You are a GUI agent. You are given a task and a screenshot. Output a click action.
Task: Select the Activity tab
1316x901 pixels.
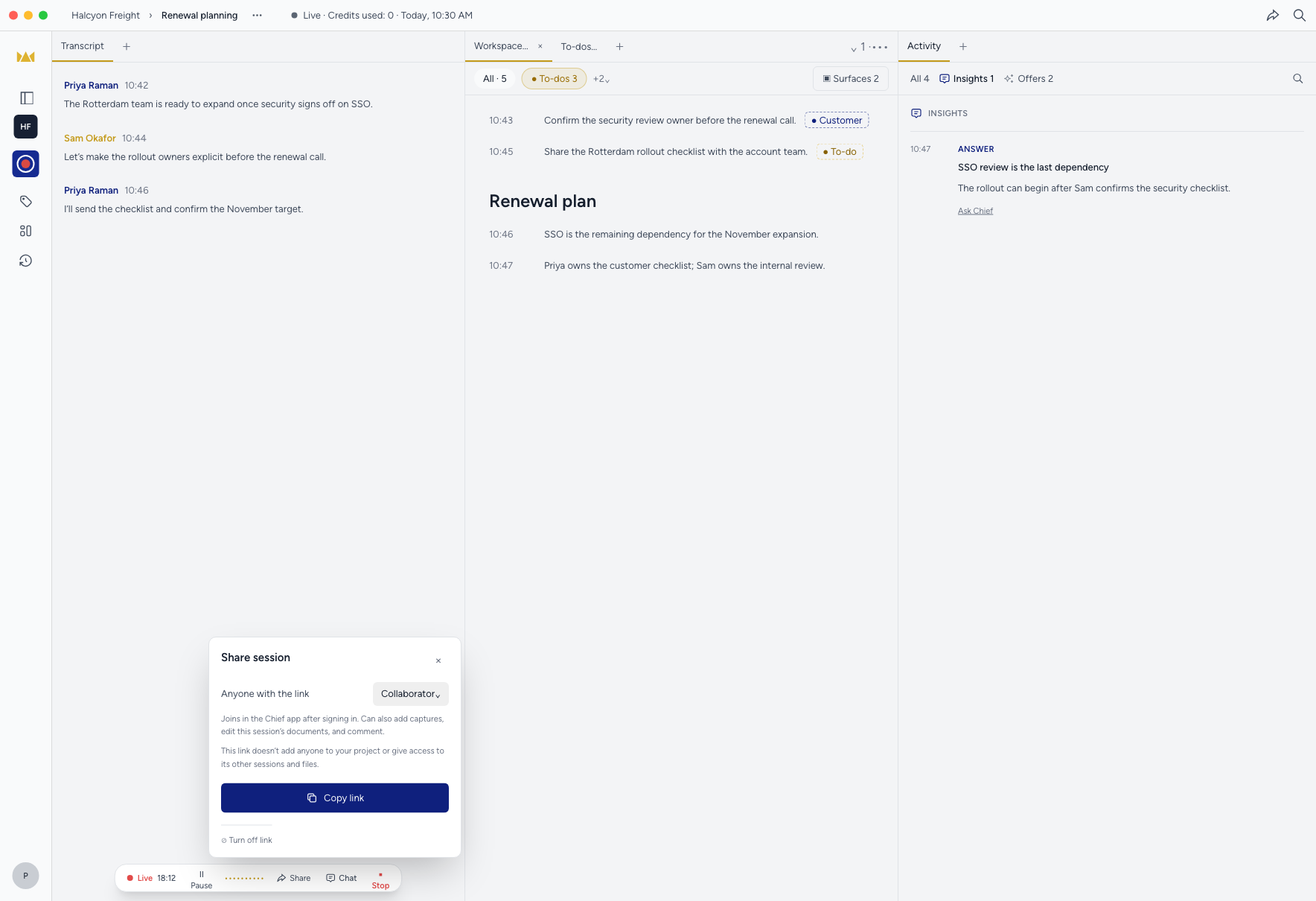click(924, 46)
